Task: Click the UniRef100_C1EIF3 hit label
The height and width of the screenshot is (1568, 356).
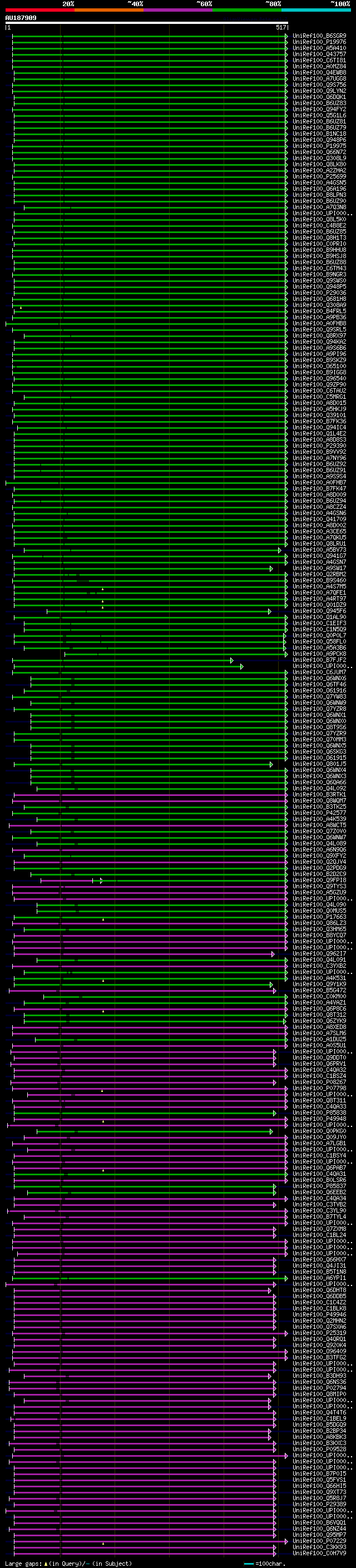Action: pyautogui.click(x=319, y=624)
